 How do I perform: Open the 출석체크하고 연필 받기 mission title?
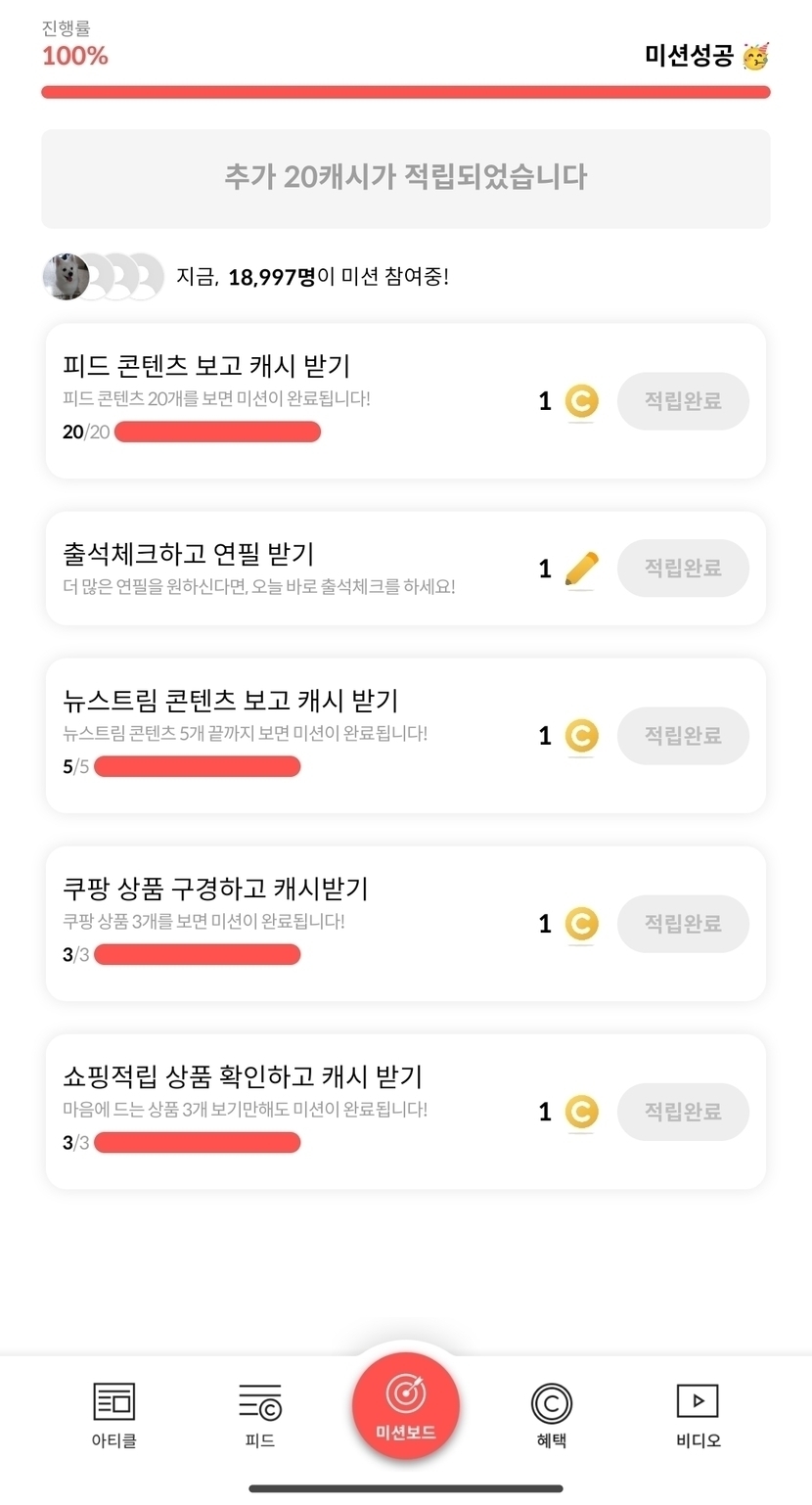point(189,554)
